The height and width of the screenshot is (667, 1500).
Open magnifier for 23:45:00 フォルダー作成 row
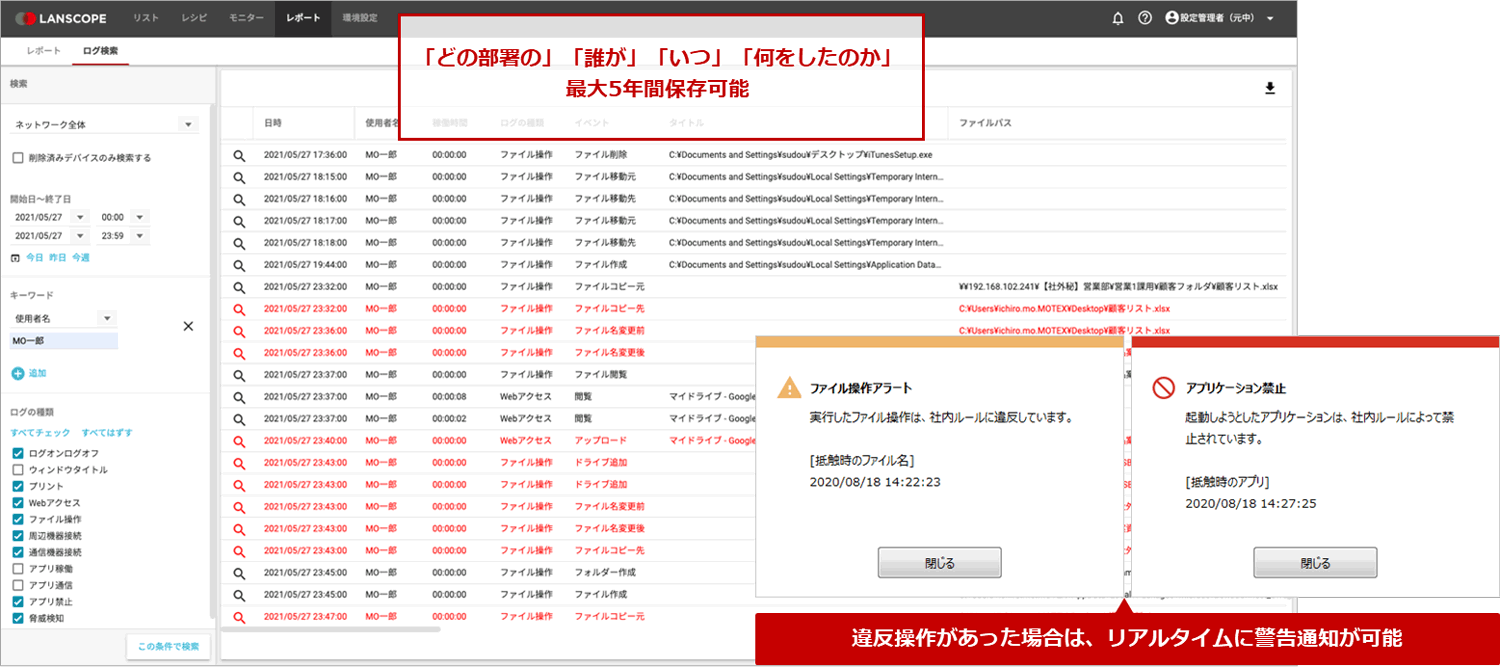[239, 573]
